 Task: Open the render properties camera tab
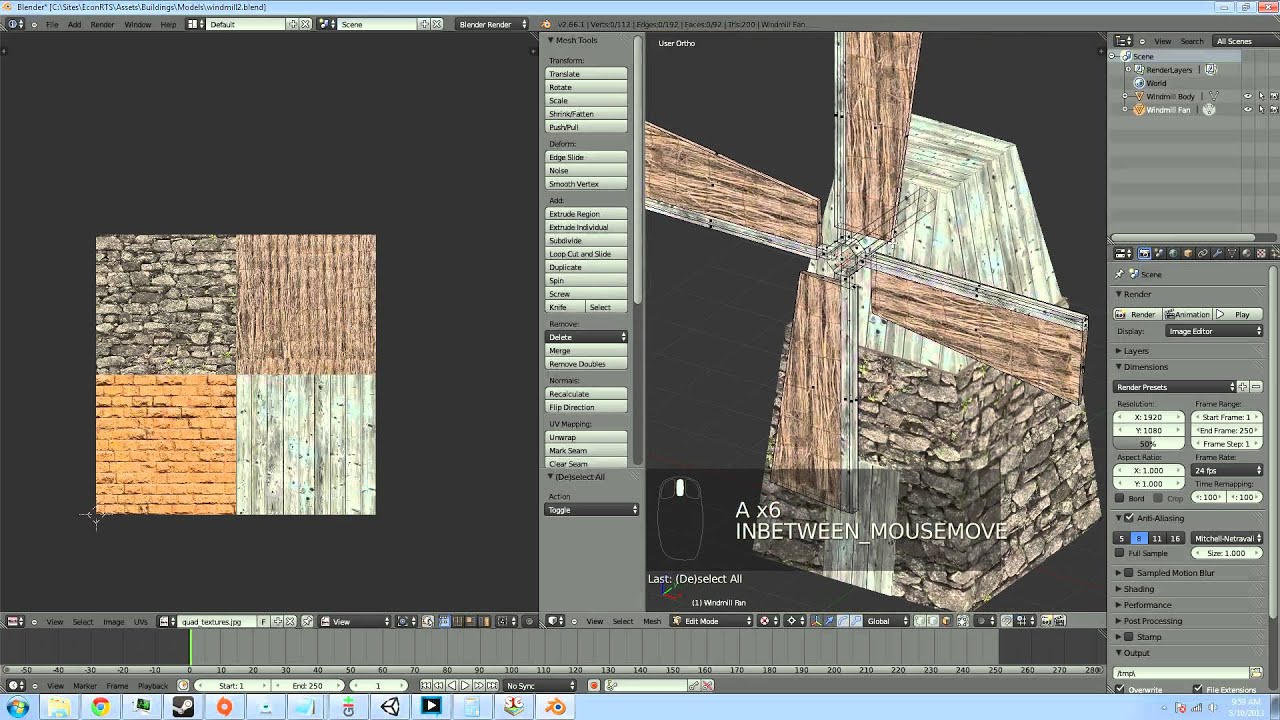pyautogui.click(x=1144, y=254)
